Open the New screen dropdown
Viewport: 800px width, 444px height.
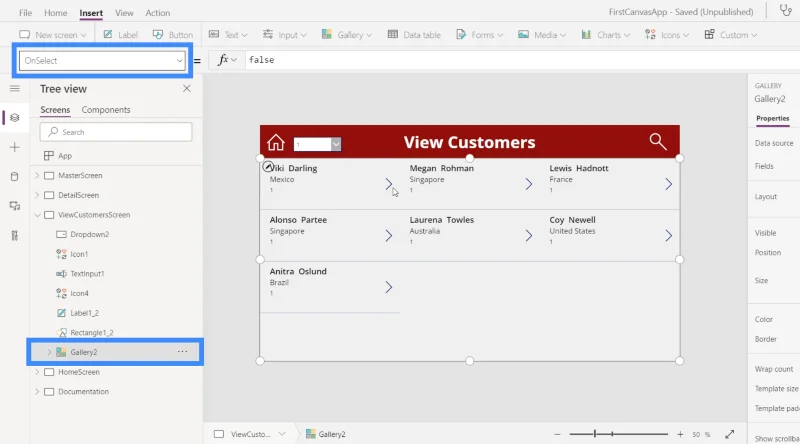(x=53, y=35)
